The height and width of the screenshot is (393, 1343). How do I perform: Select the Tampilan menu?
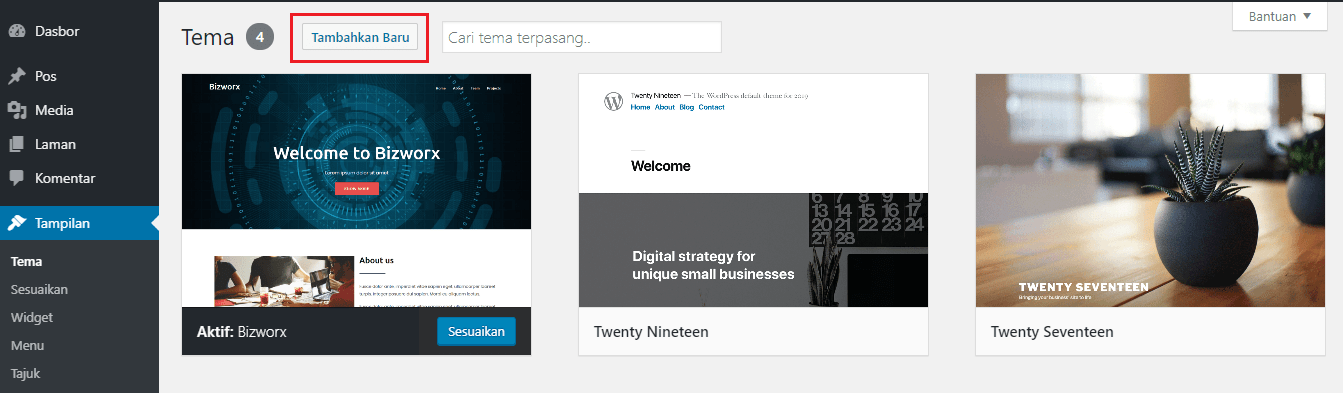click(79, 223)
